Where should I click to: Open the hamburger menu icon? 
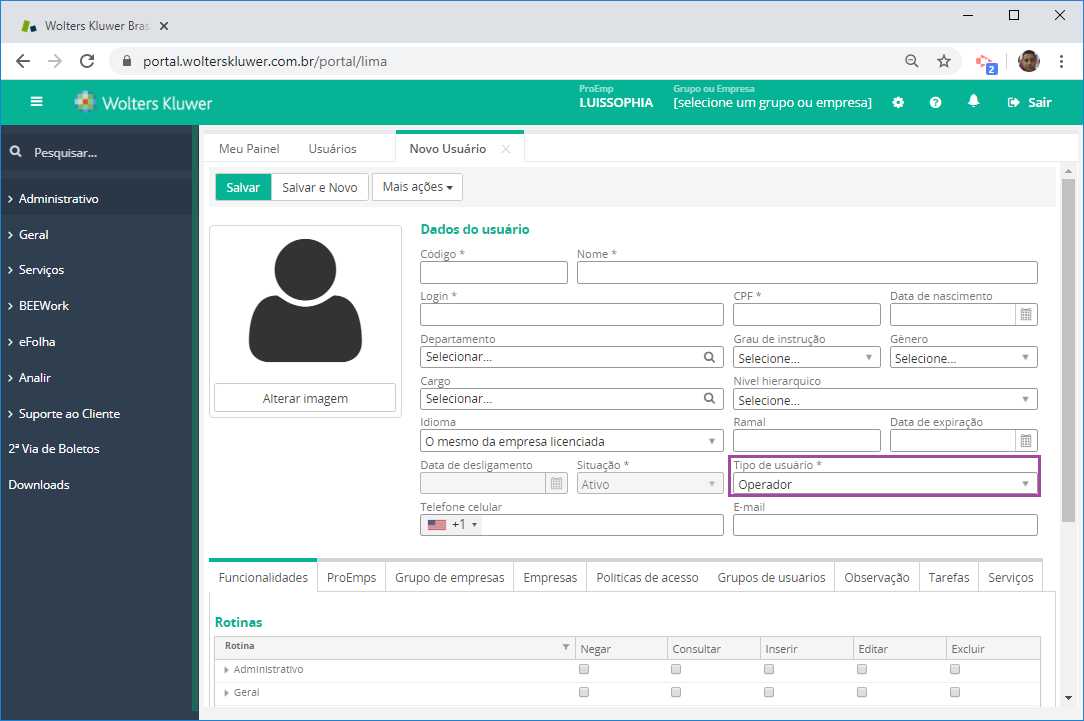tap(37, 102)
